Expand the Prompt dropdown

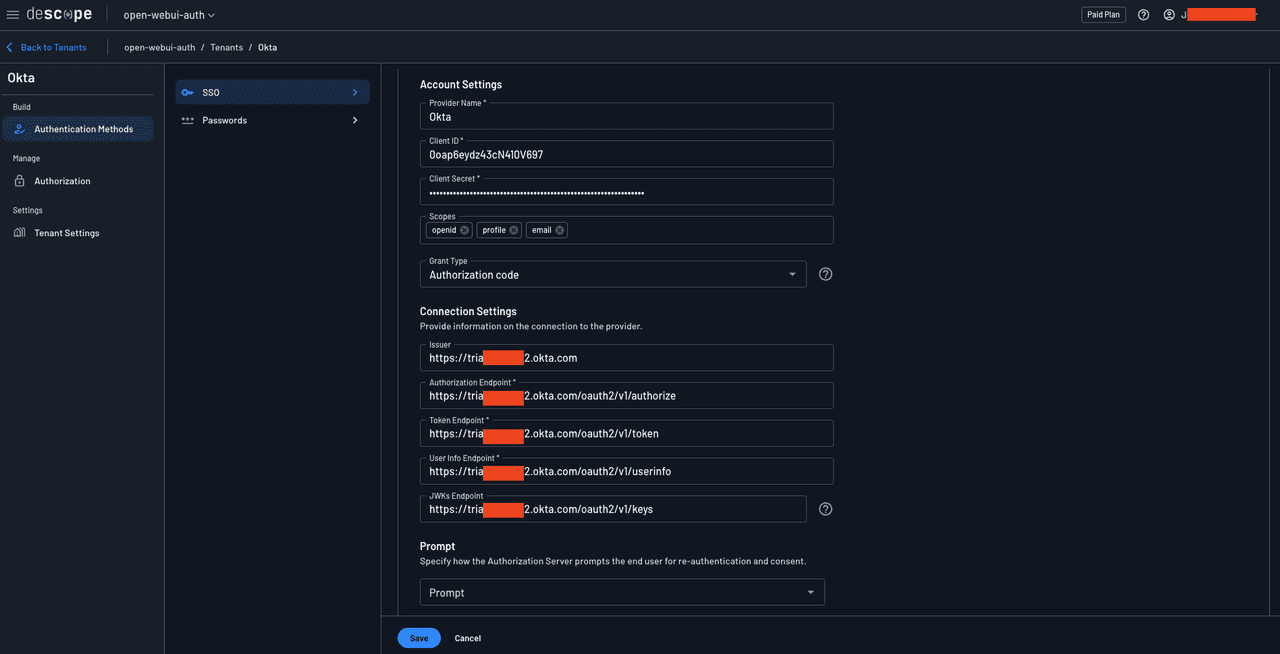[x=621, y=592]
